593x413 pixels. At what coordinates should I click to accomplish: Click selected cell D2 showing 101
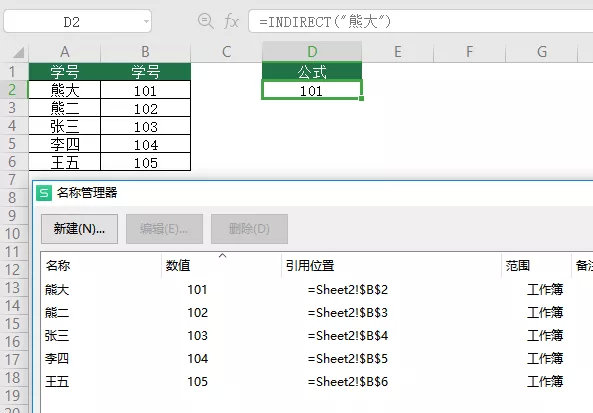(x=312, y=90)
